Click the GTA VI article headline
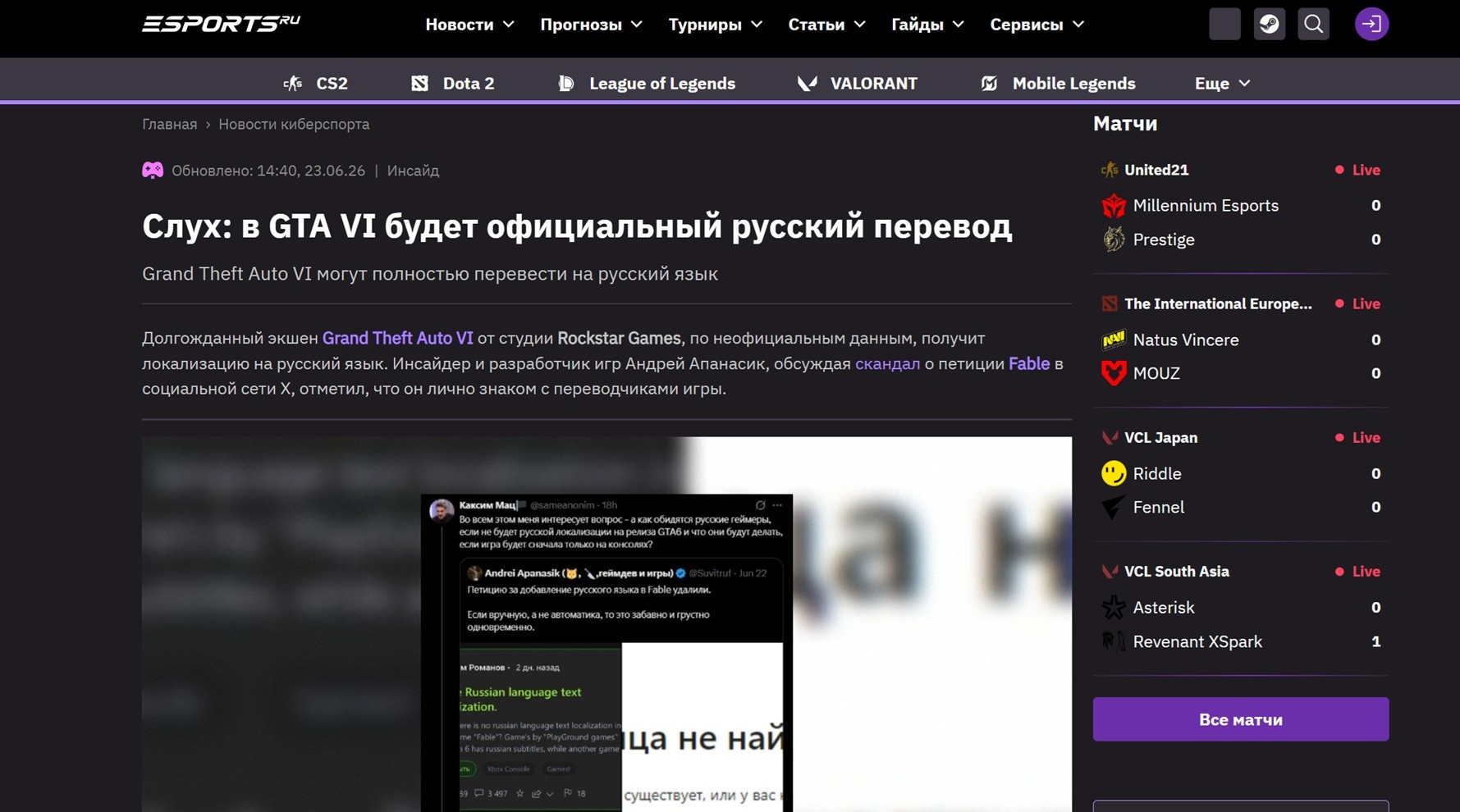 [x=577, y=226]
